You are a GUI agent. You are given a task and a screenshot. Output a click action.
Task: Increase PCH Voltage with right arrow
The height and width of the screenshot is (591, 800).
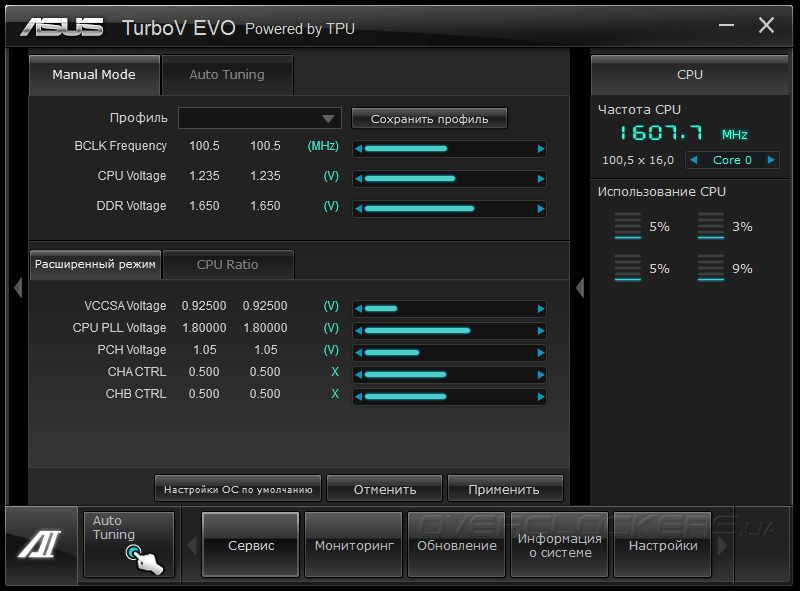541,353
